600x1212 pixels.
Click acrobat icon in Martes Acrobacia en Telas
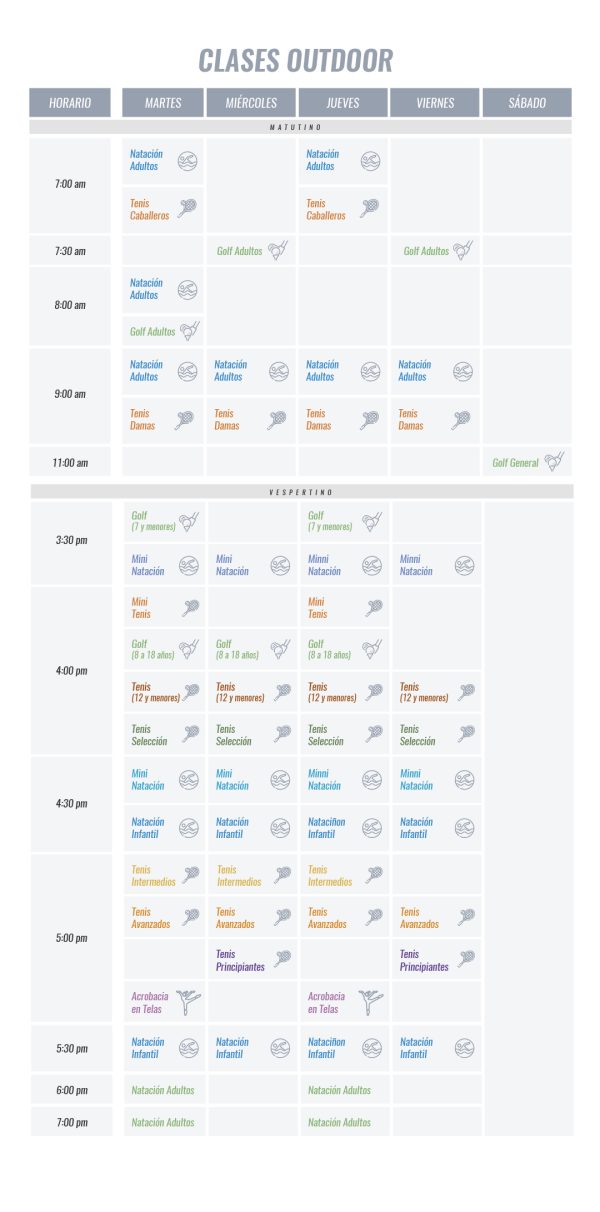tap(187, 1002)
